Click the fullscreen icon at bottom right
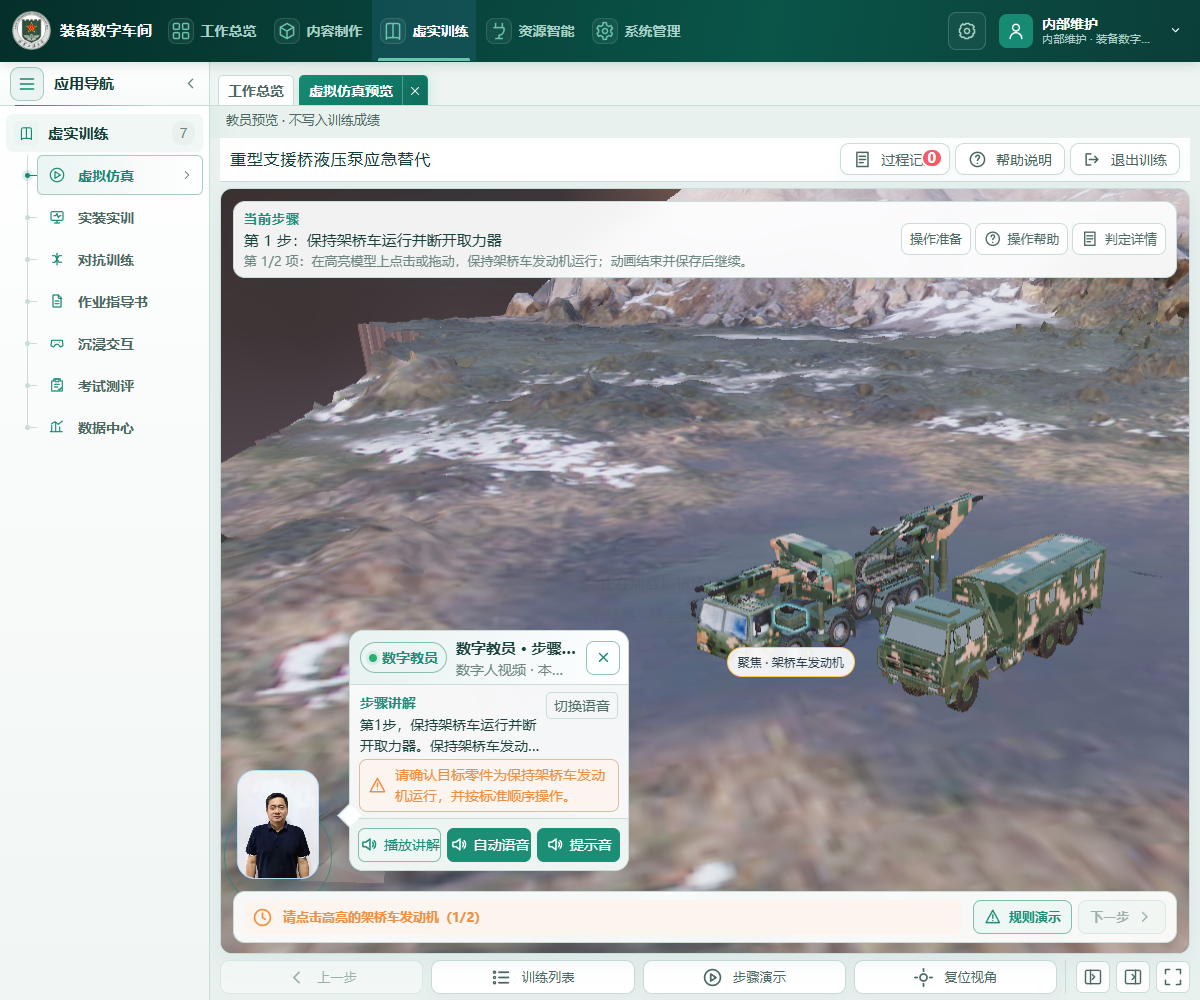Screen dimensions: 1200x1000 (1172, 977)
